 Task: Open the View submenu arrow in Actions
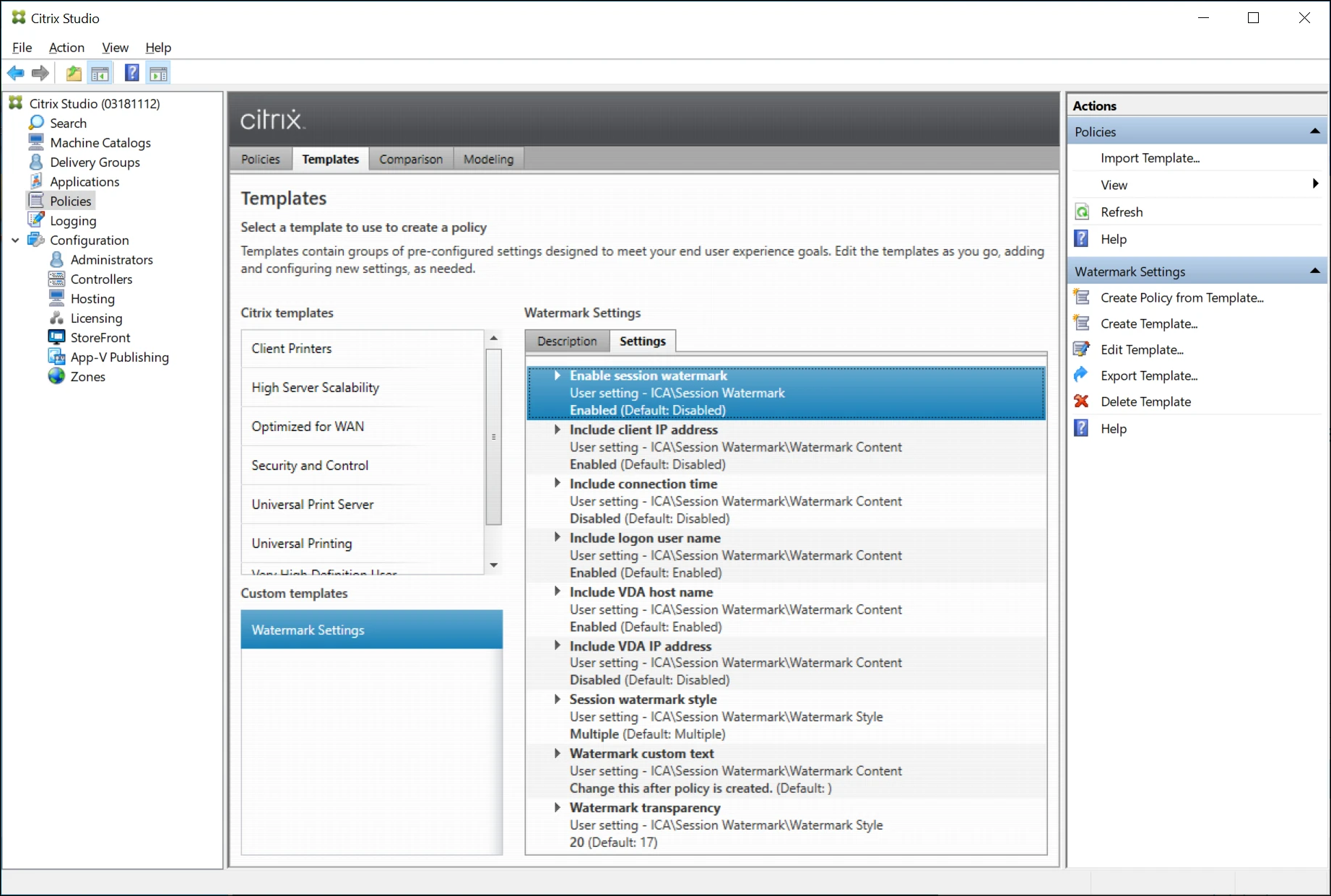tap(1315, 185)
